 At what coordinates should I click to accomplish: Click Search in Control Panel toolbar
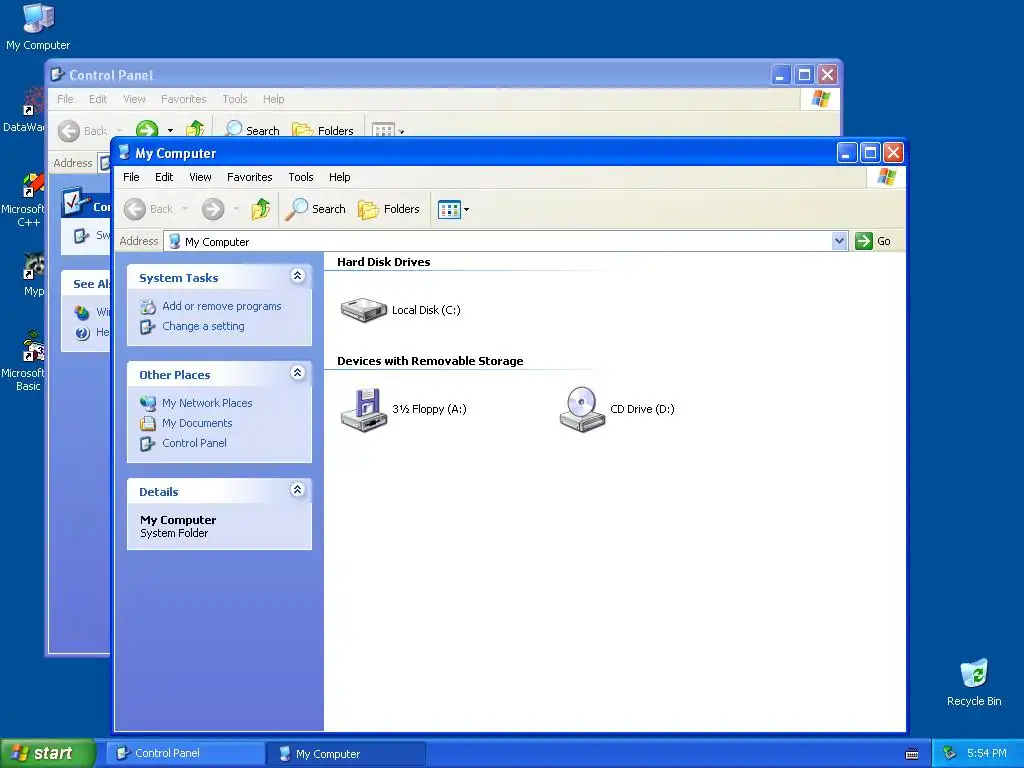(x=253, y=129)
